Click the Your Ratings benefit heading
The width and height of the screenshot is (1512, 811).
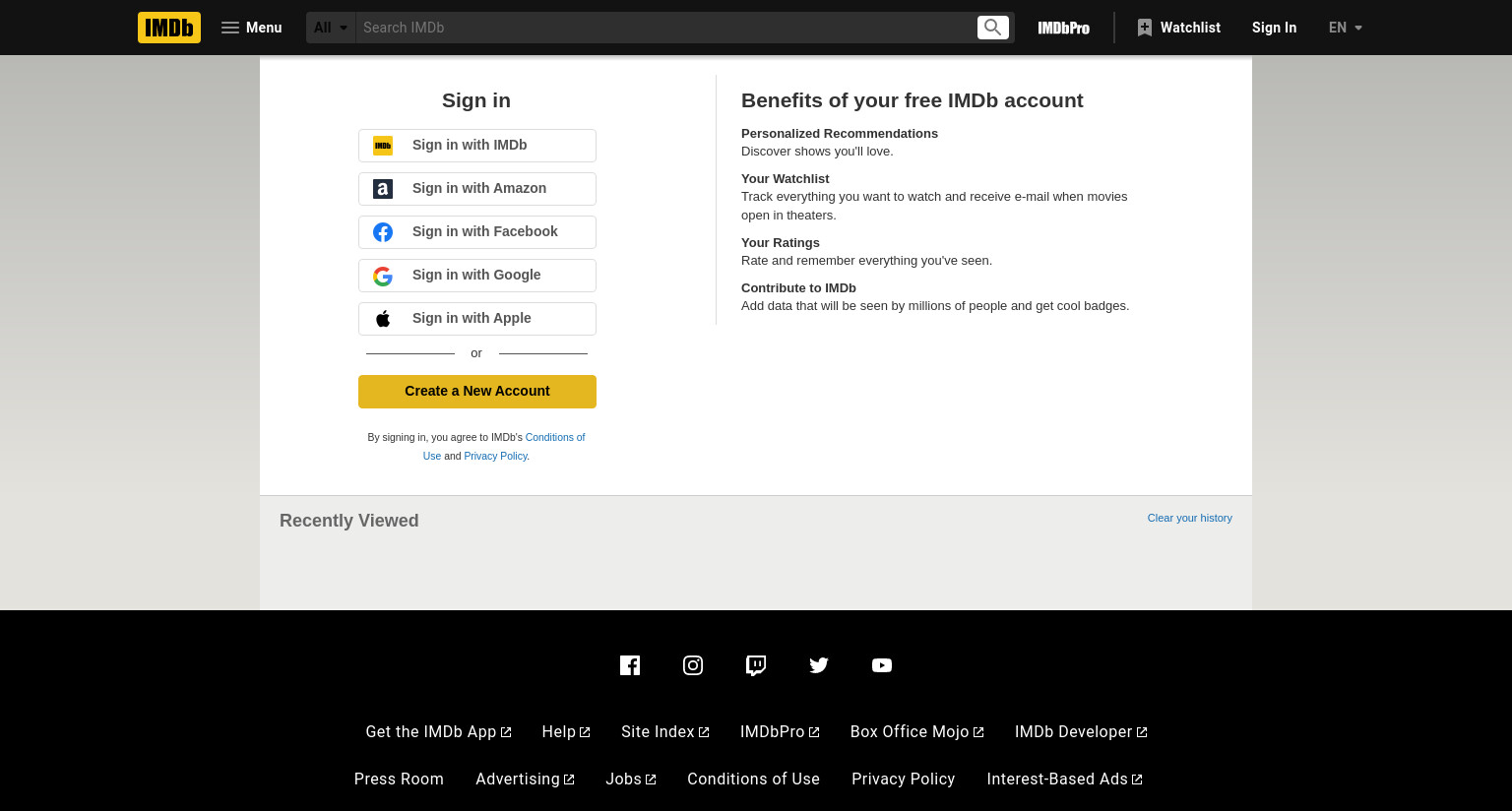click(x=780, y=242)
